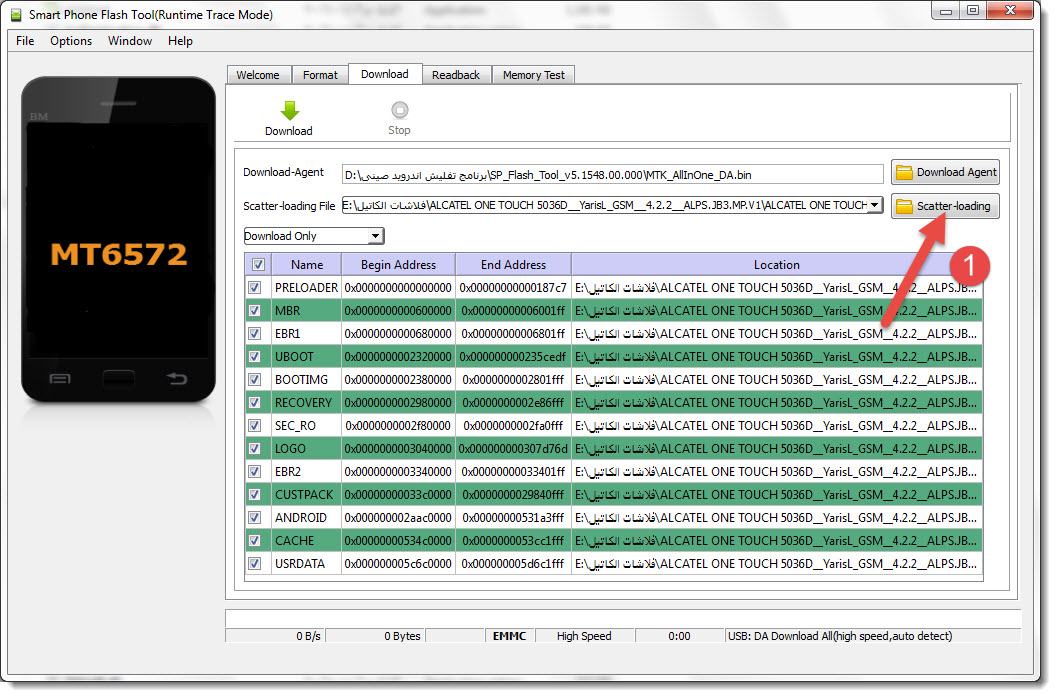Minimize the Flash Tool window
Screen dimensions: 1056x697
(x=946, y=10)
